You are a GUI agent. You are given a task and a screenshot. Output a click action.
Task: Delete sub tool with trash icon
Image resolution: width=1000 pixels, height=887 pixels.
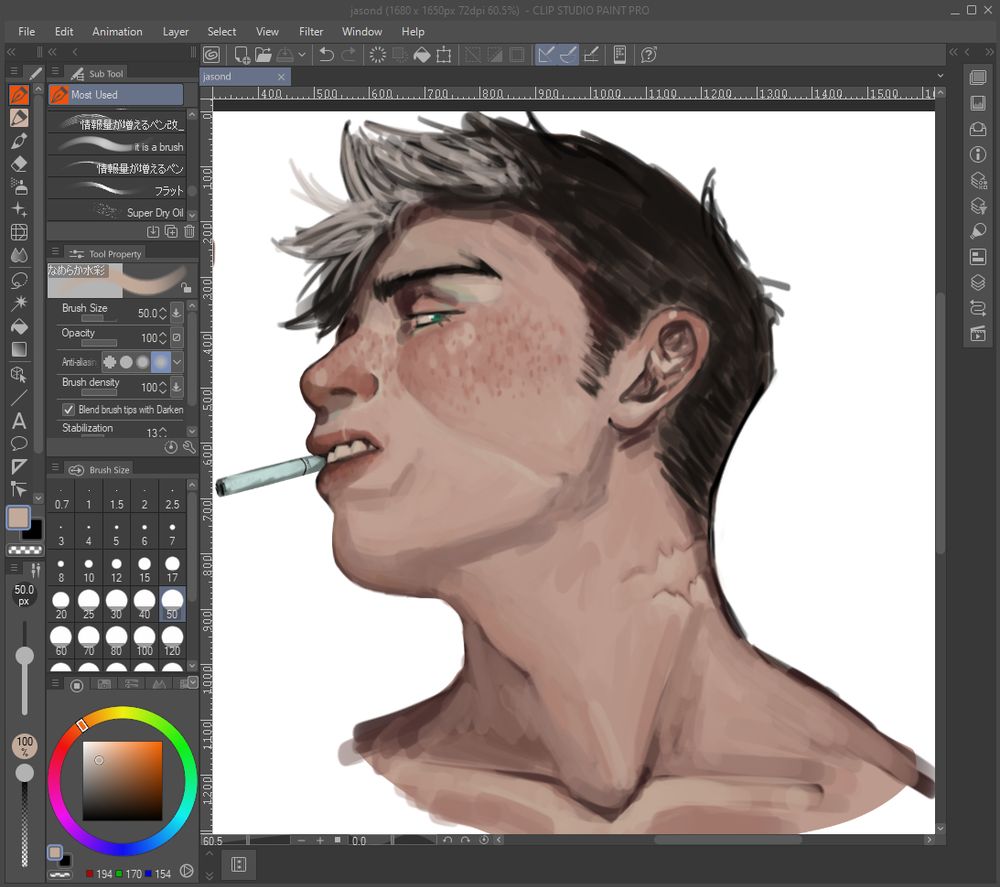click(x=189, y=232)
